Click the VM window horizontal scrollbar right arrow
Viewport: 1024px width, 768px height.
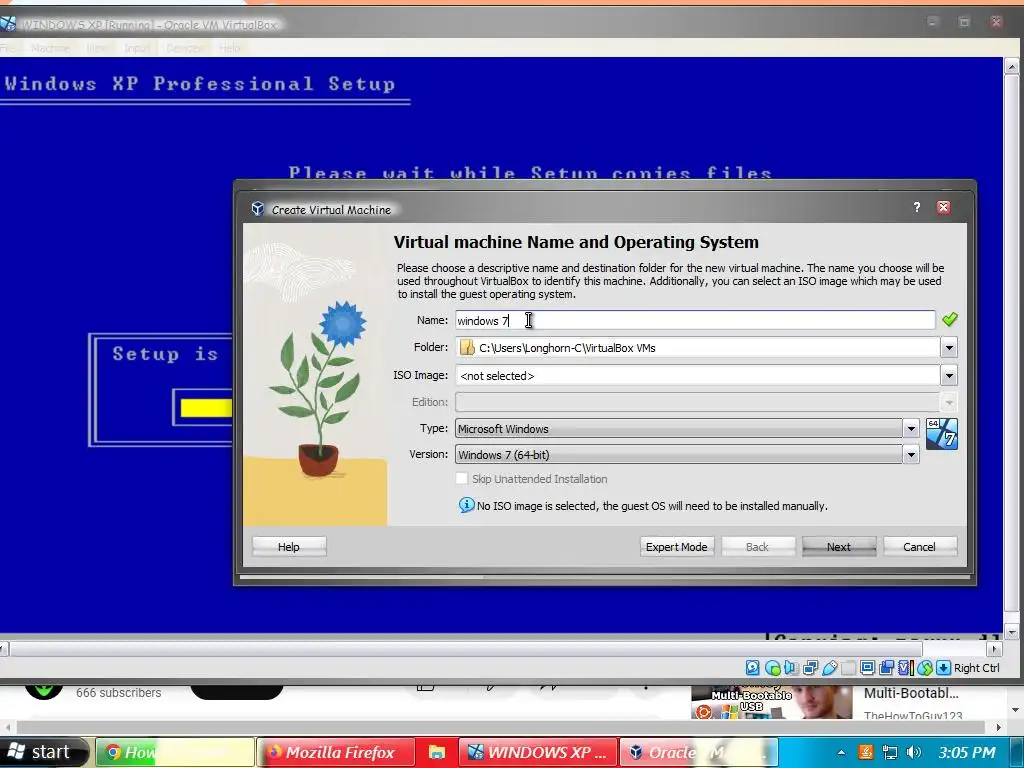click(x=994, y=648)
